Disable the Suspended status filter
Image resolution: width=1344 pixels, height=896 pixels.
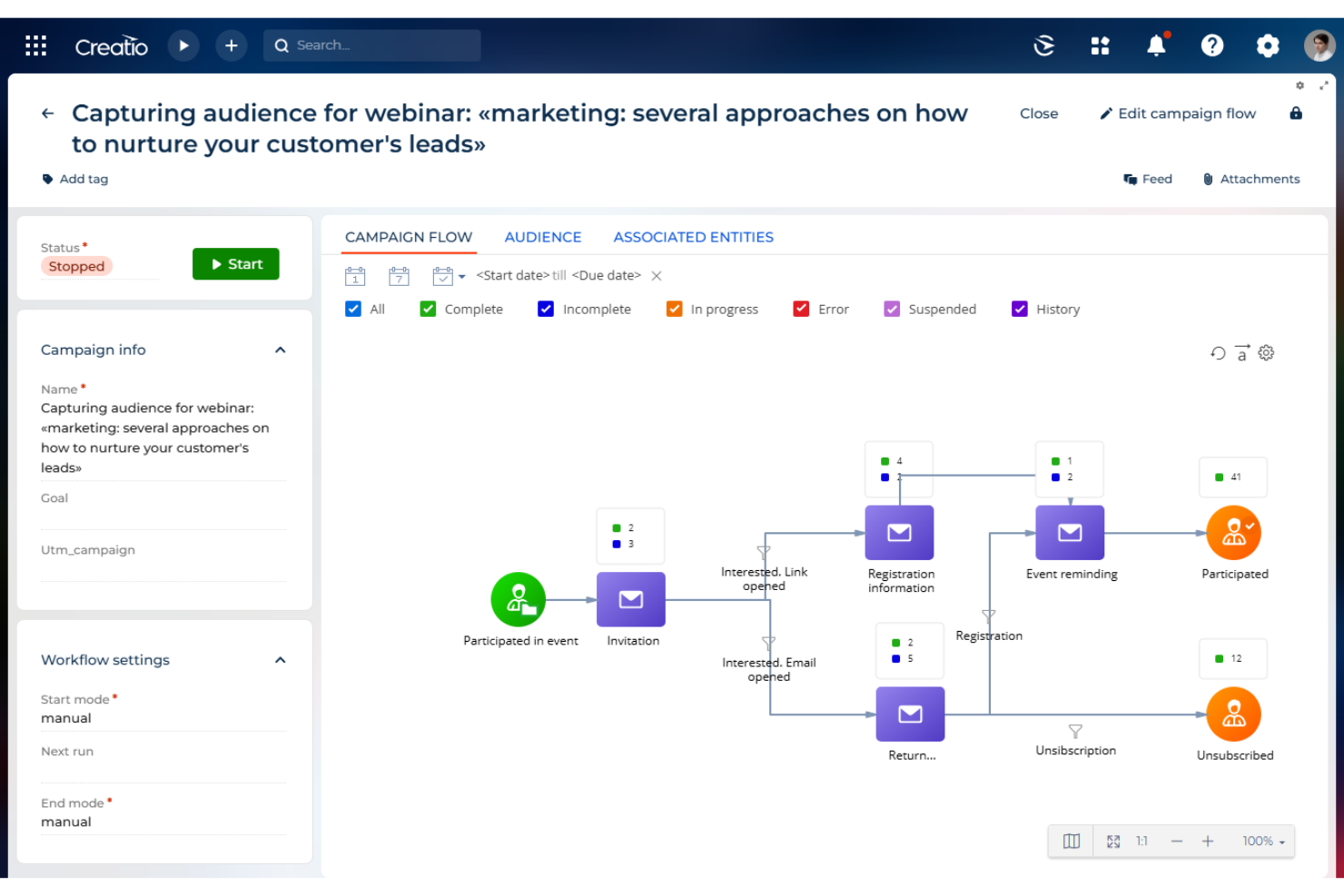[892, 309]
